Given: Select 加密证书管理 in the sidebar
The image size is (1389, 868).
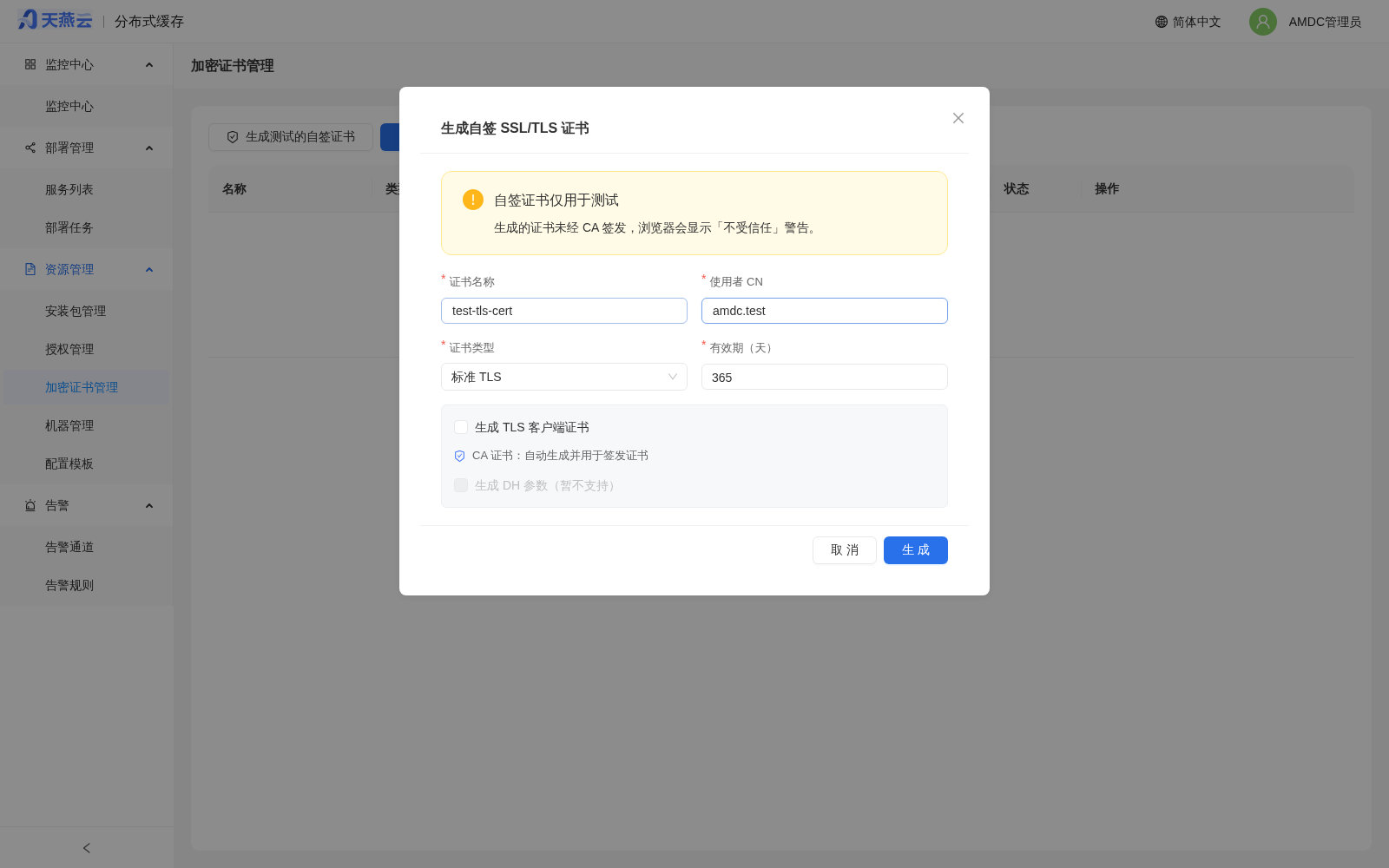Looking at the screenshot, I should 87,387.
